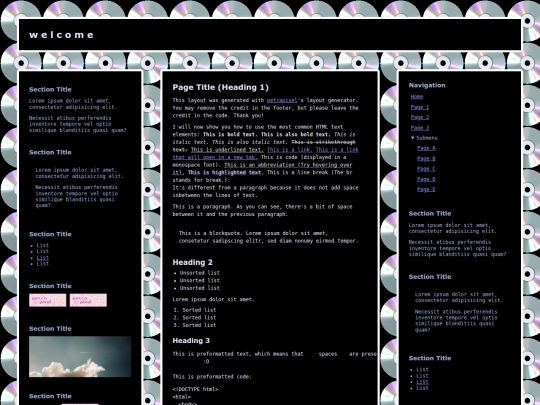The height and width of the screenshot is (405, 540).
Task: Click the abbreviation text with dotted underline
Action: click(x=288, y=165)
